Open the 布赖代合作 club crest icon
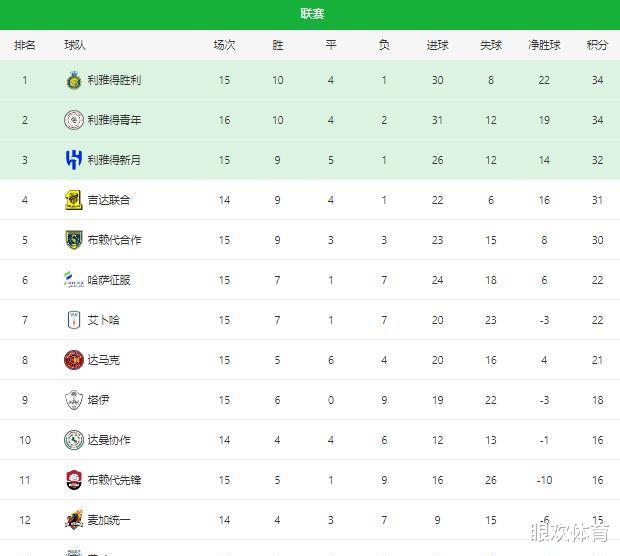Screen dimensions: 620x556 point(74,240)
